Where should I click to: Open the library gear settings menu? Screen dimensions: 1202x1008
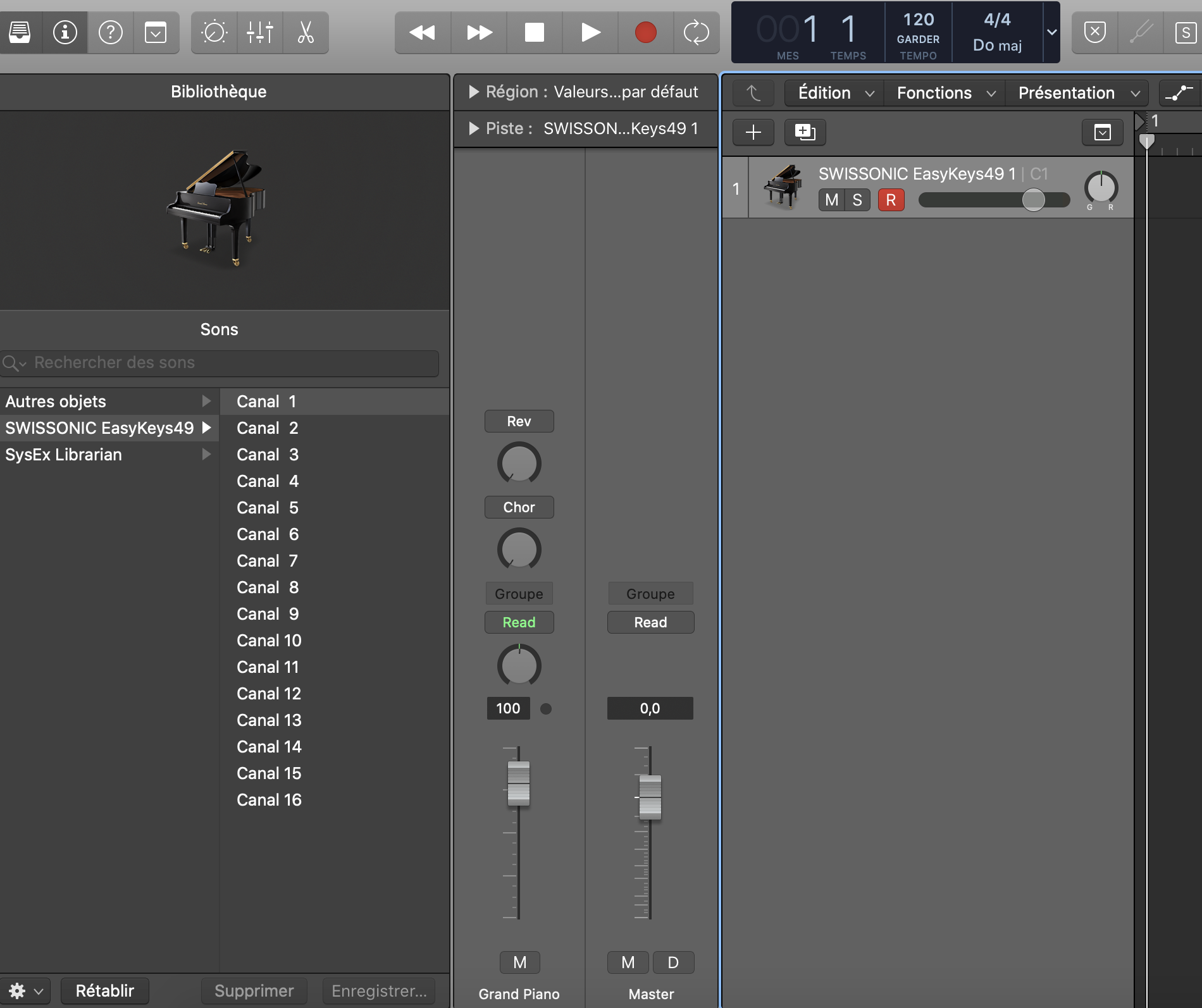click(25, 991)
